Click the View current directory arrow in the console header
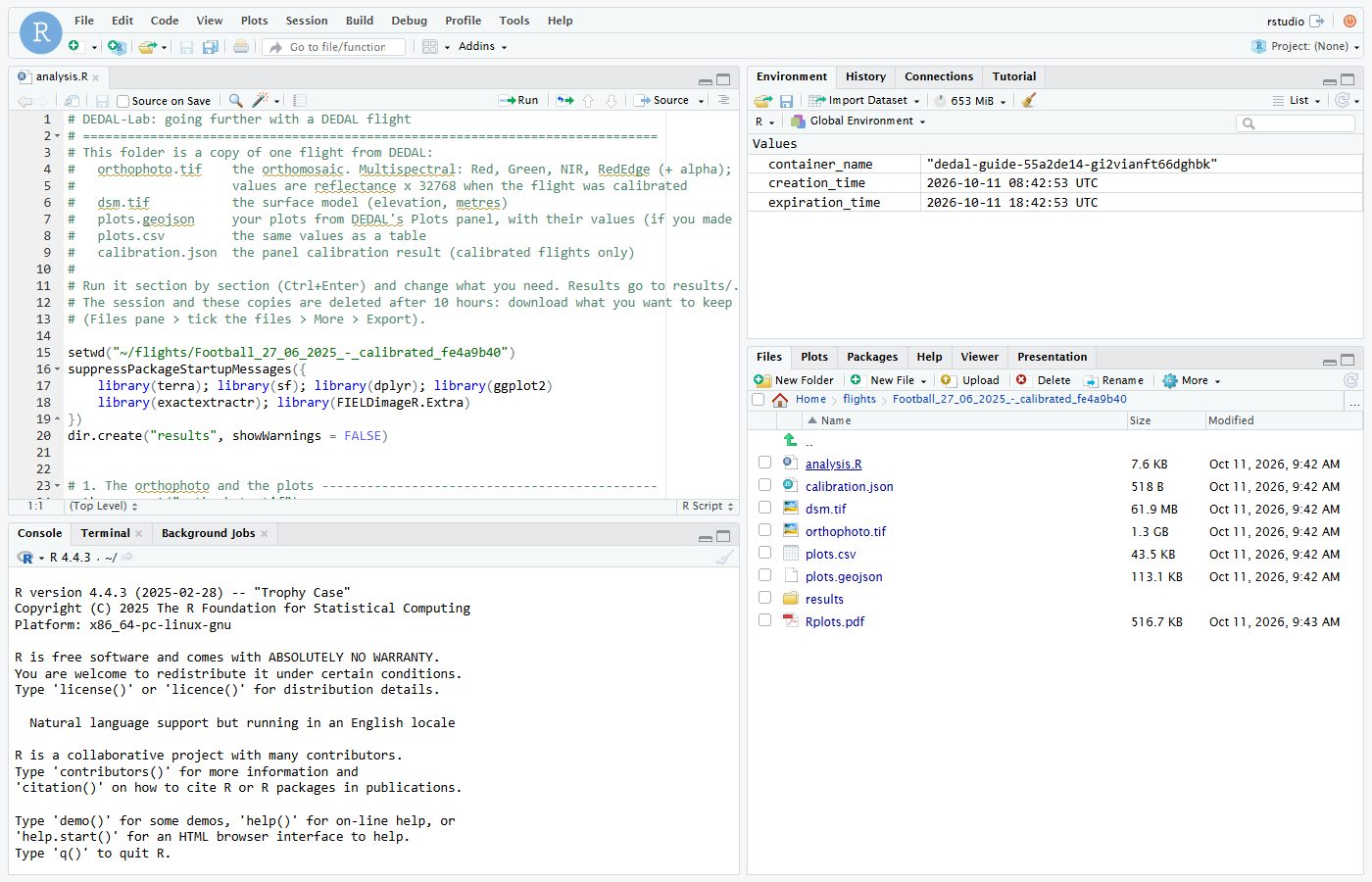The image size is (1372, 882). click(x=127, y=557)
